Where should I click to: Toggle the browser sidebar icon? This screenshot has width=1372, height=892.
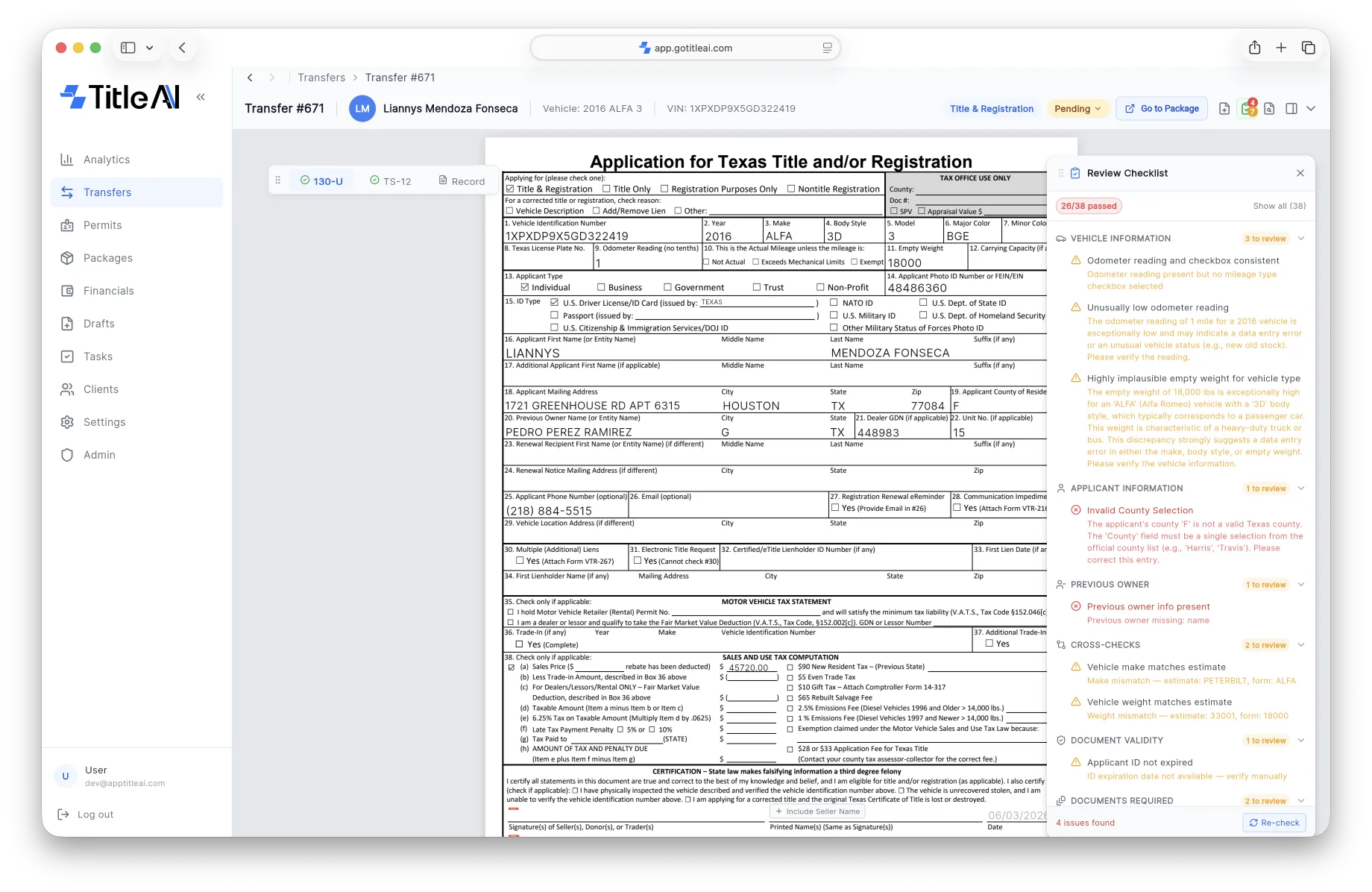point(128,48)
